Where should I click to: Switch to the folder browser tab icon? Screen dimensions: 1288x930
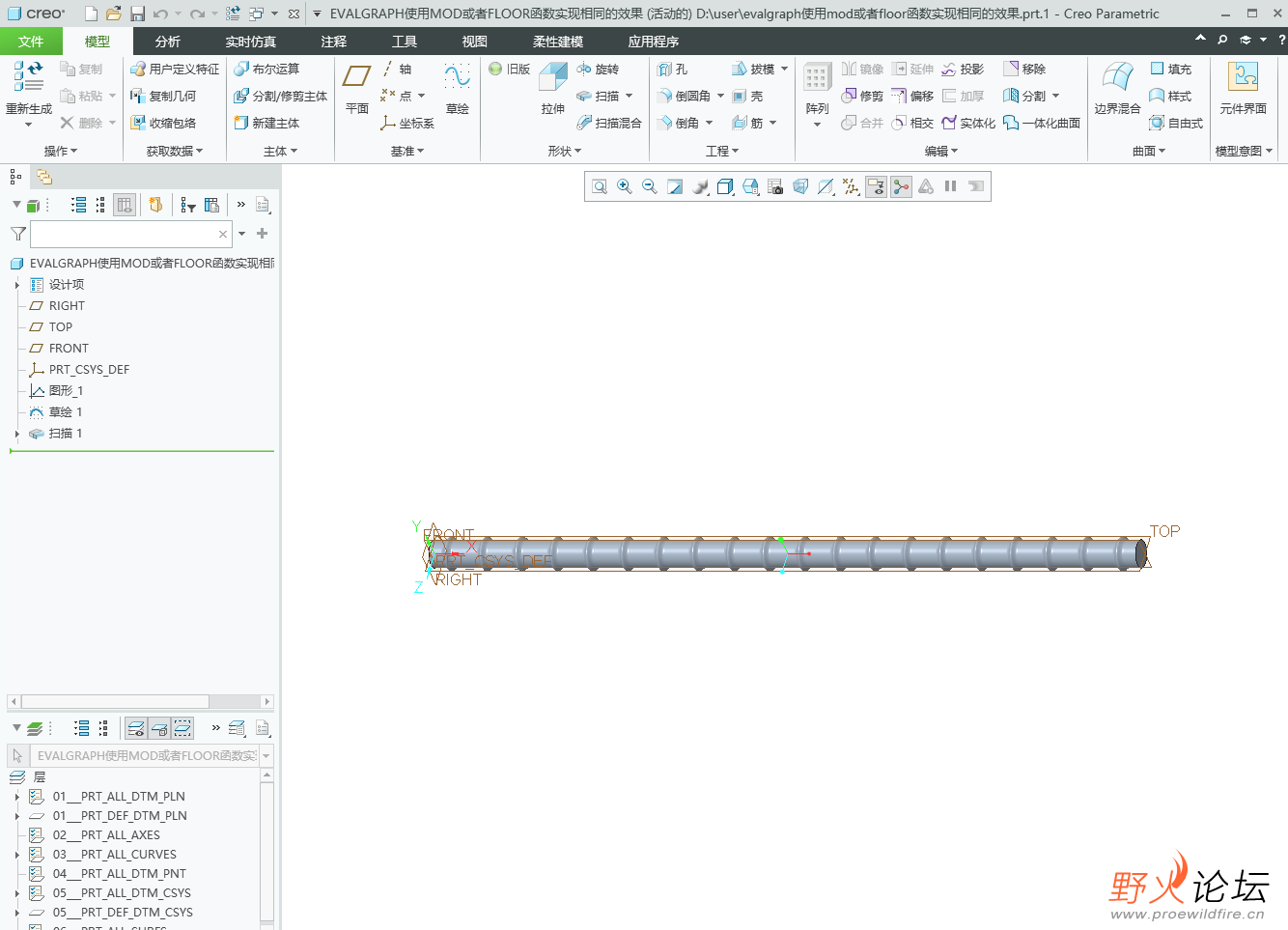[44, 177]
